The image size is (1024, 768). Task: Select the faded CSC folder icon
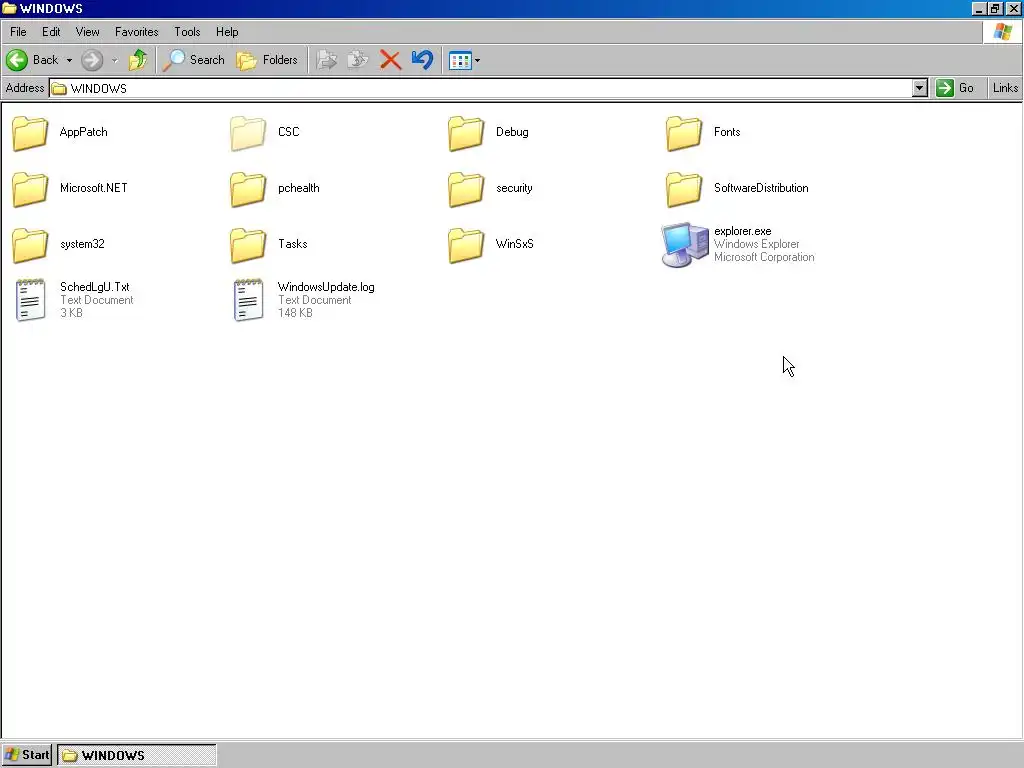pos(248,133)
